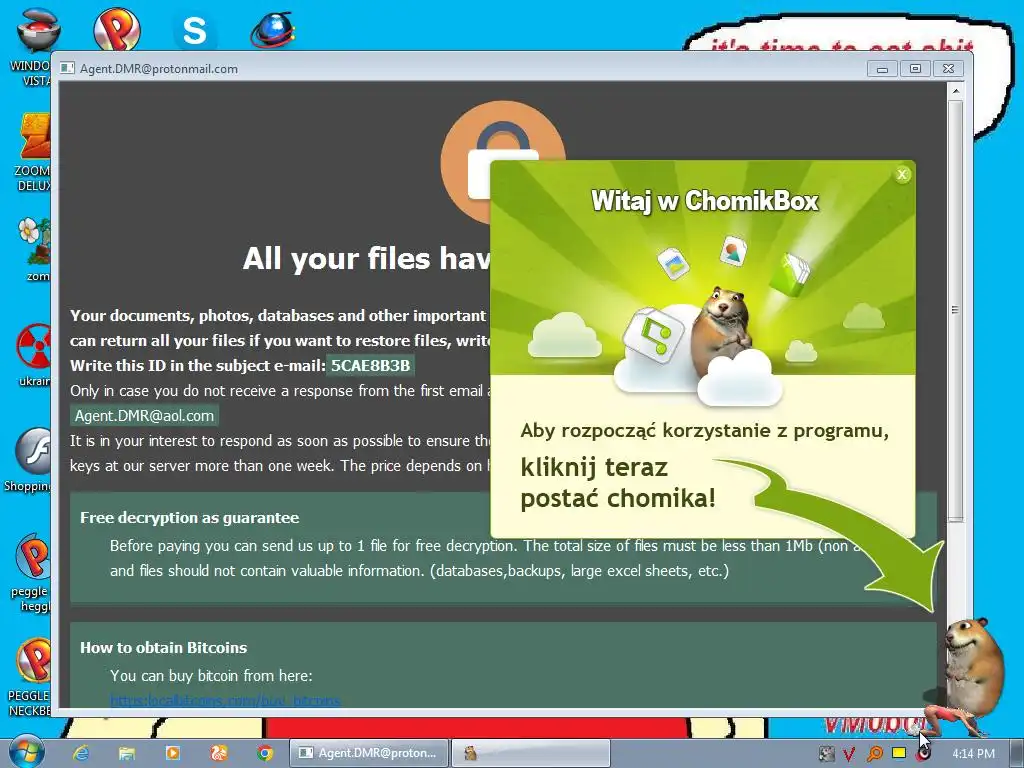The width and height of the screenshot is (1024, 768).
Task: Close the ChomikBox welcome popup
Action: point(902,174)
